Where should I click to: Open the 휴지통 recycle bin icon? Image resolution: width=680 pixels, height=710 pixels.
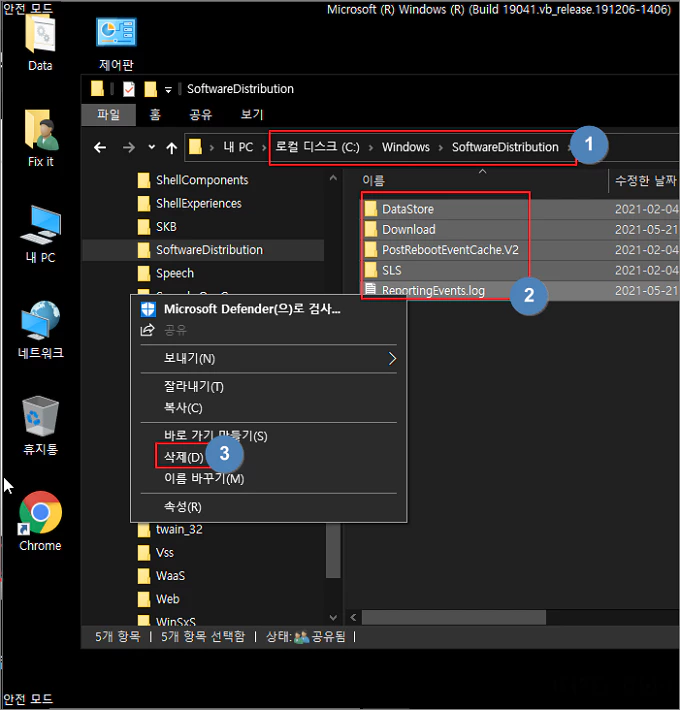[x=41, y=426]
